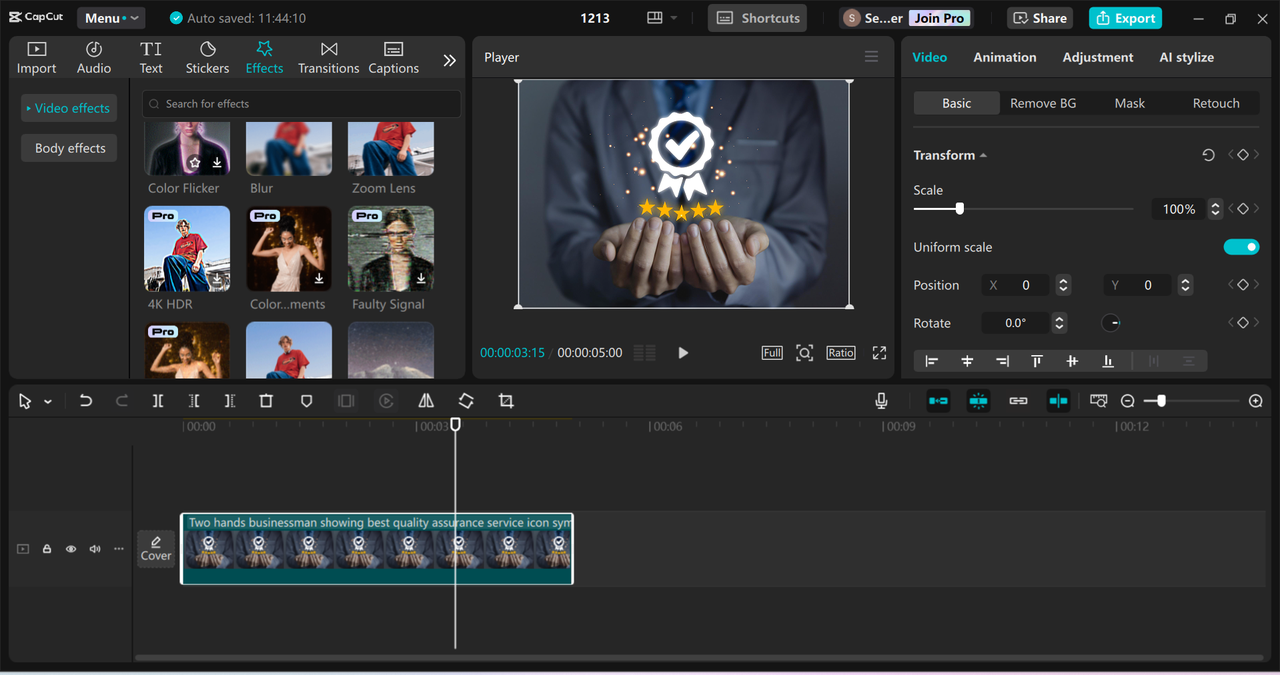Viewport: 1280px width, 675px height.
Task: Select the Blur effect thumbnail
Action: coord(288,148)
